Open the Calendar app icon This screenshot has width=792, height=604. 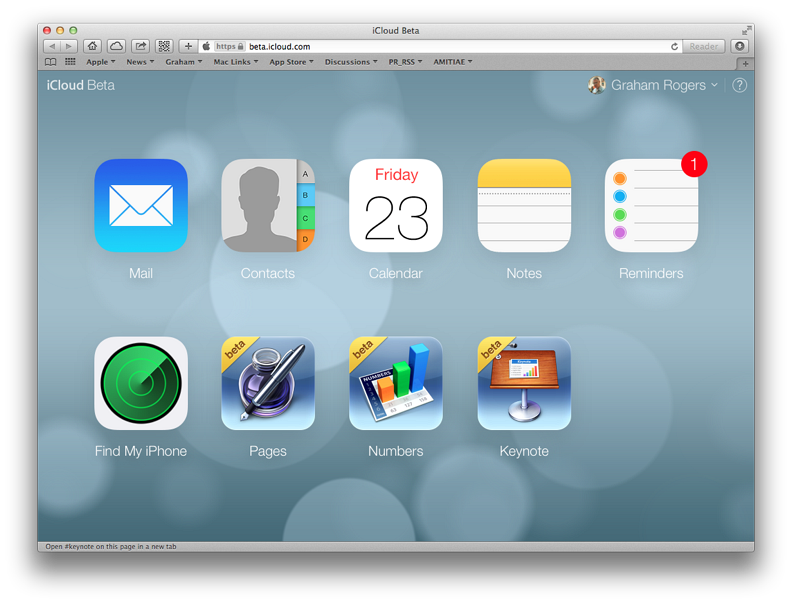pyautogui.click(x=396, y=206)
